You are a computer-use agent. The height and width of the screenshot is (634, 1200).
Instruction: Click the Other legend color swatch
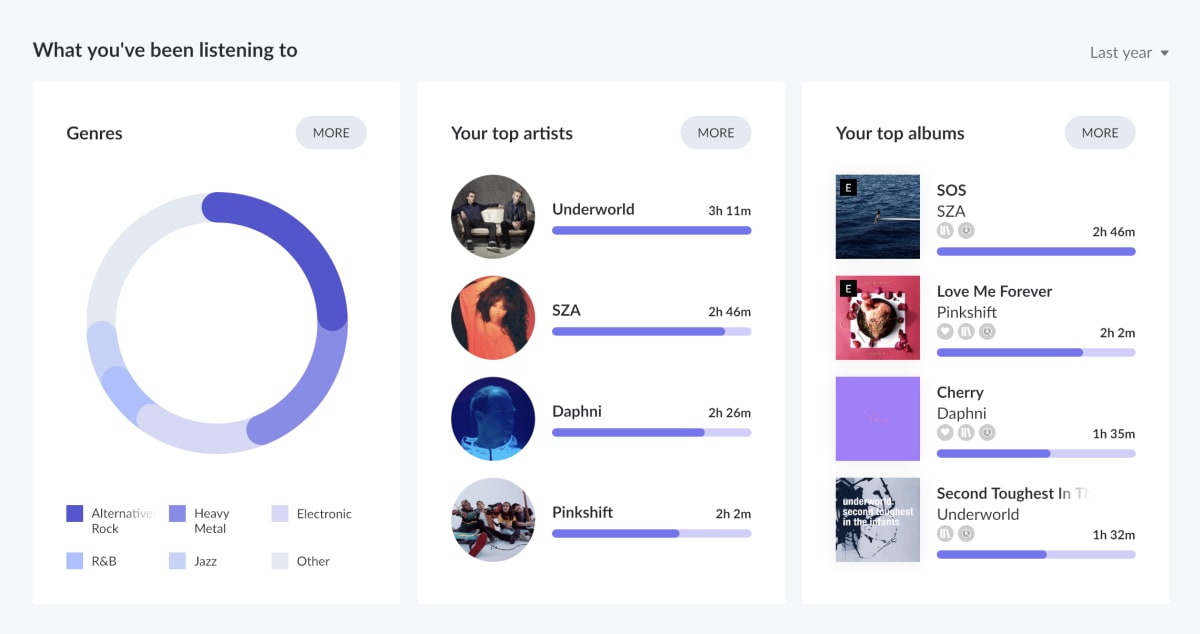click(x=280, y=561)
